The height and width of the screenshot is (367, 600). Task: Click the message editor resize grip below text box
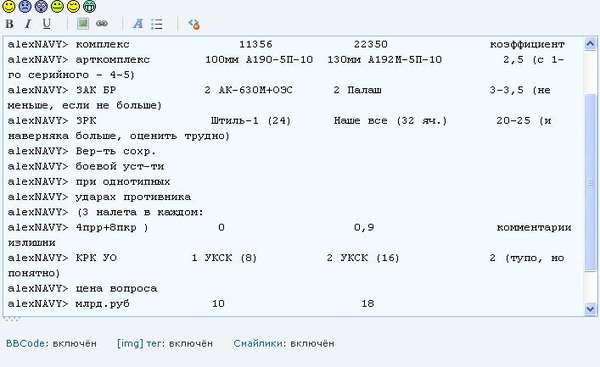click(x=11, y=319)
